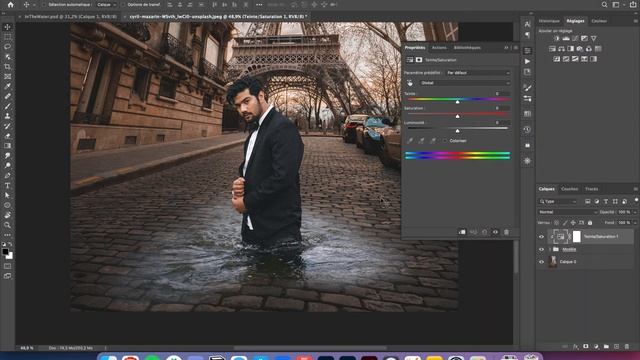Toggle lock all icon in Layers panel
Viewport: 640px width, 360px height.
click(x=590, y=223)
